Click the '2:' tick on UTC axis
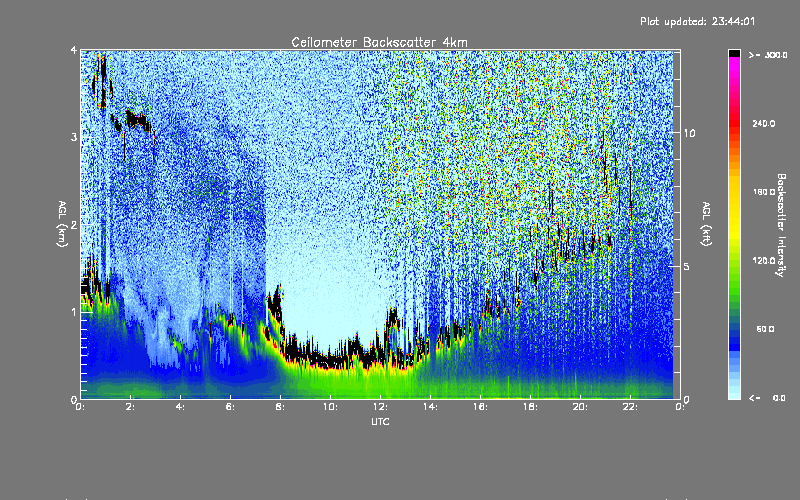 pyautogui.click(x=130, y=407)
